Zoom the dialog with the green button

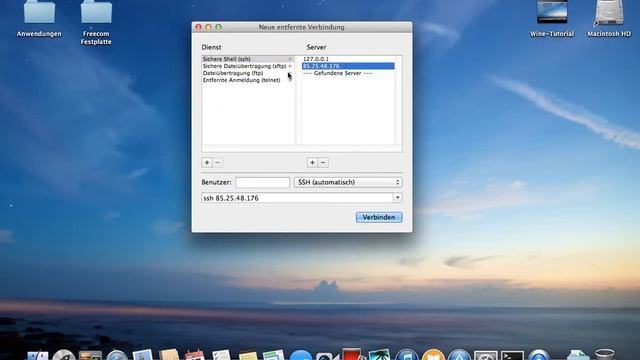tap(219, 27)
